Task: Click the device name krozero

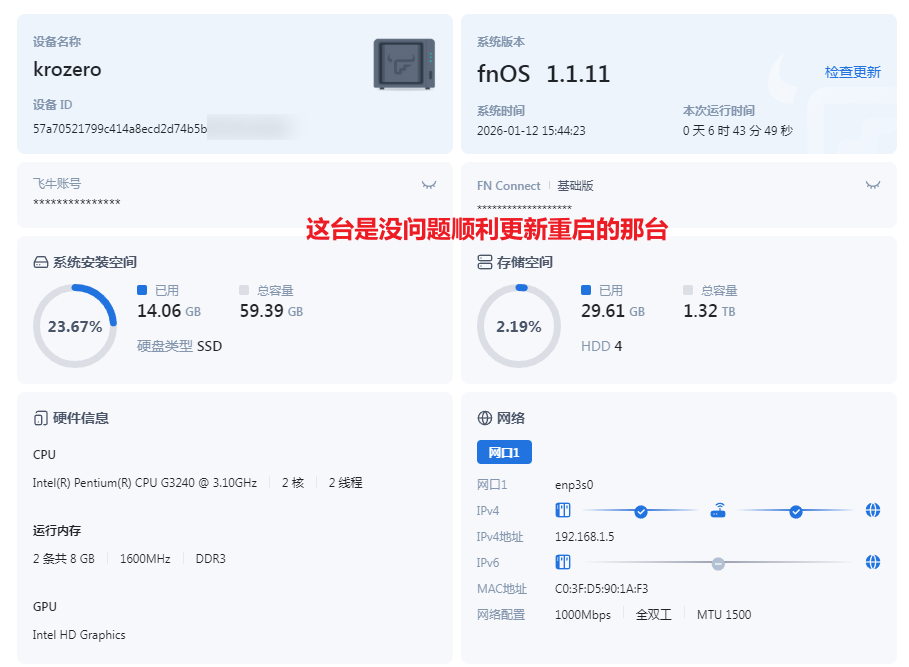Action: (67, 70)
